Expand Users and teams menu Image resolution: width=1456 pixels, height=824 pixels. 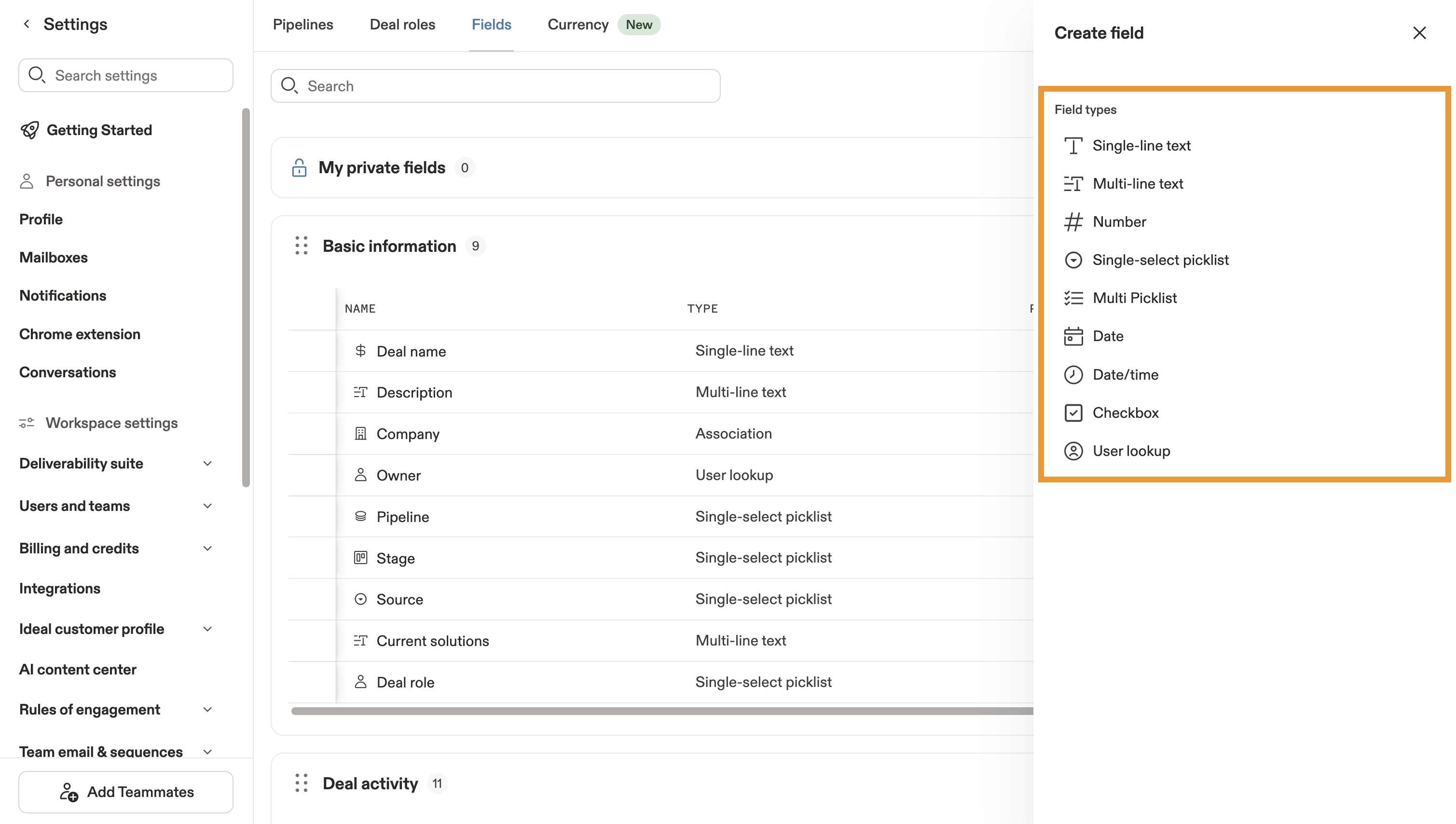207,506
